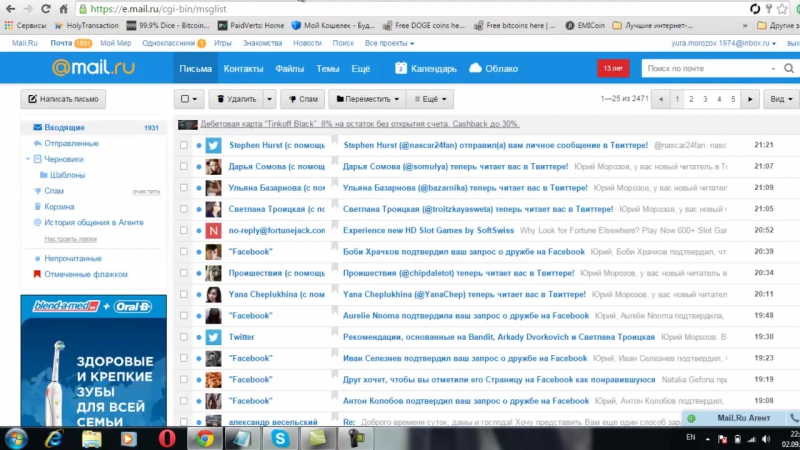Tick checkbox for Дарья Сомова message
Screen dimensions: 800x450
point(184,166)
